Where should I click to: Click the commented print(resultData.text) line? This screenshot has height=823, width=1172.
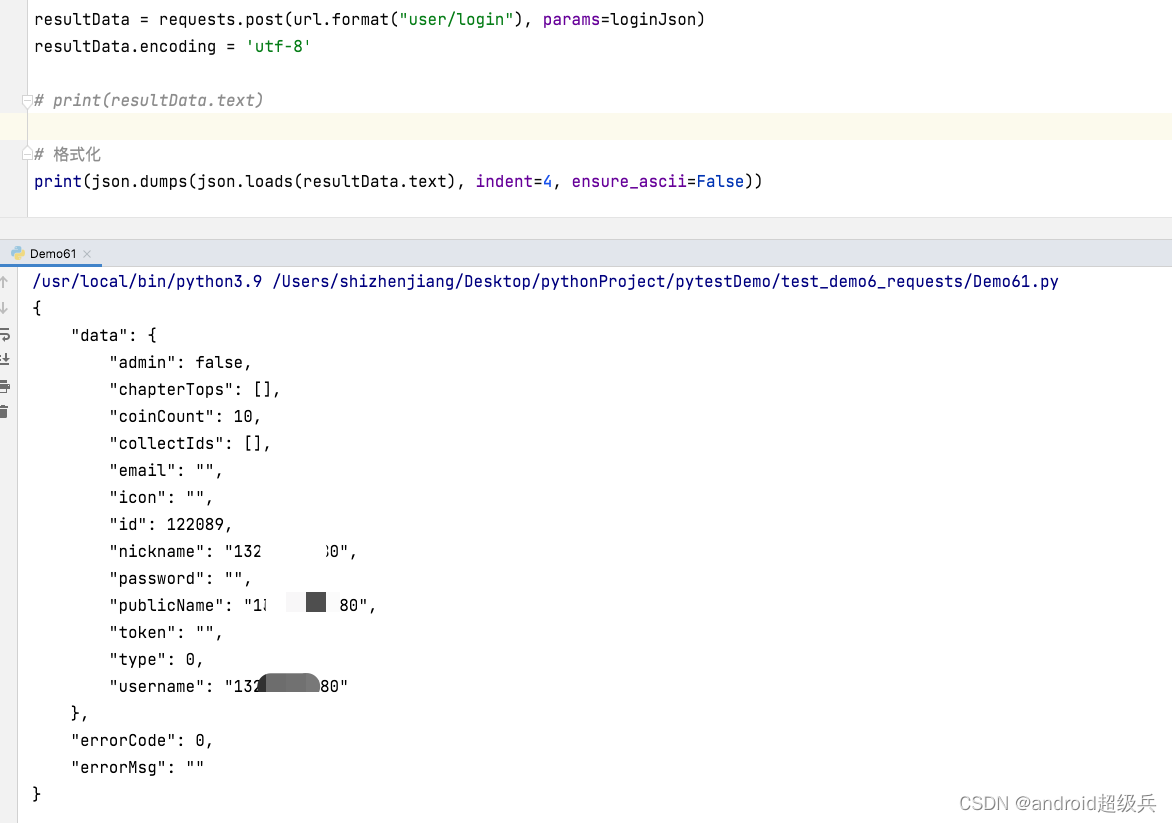[x=149, y=100]
